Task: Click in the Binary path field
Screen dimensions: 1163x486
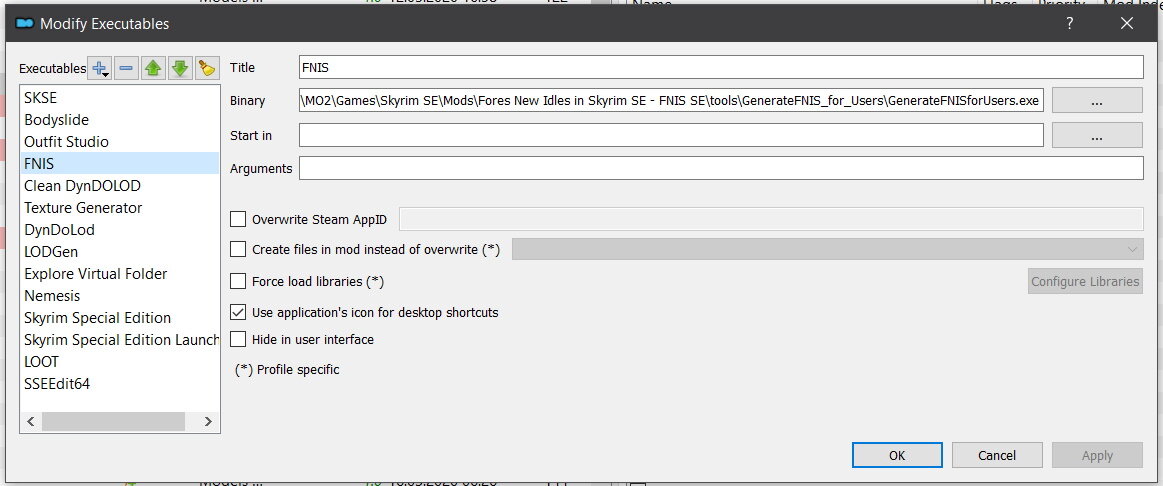Action: (671, 100)
